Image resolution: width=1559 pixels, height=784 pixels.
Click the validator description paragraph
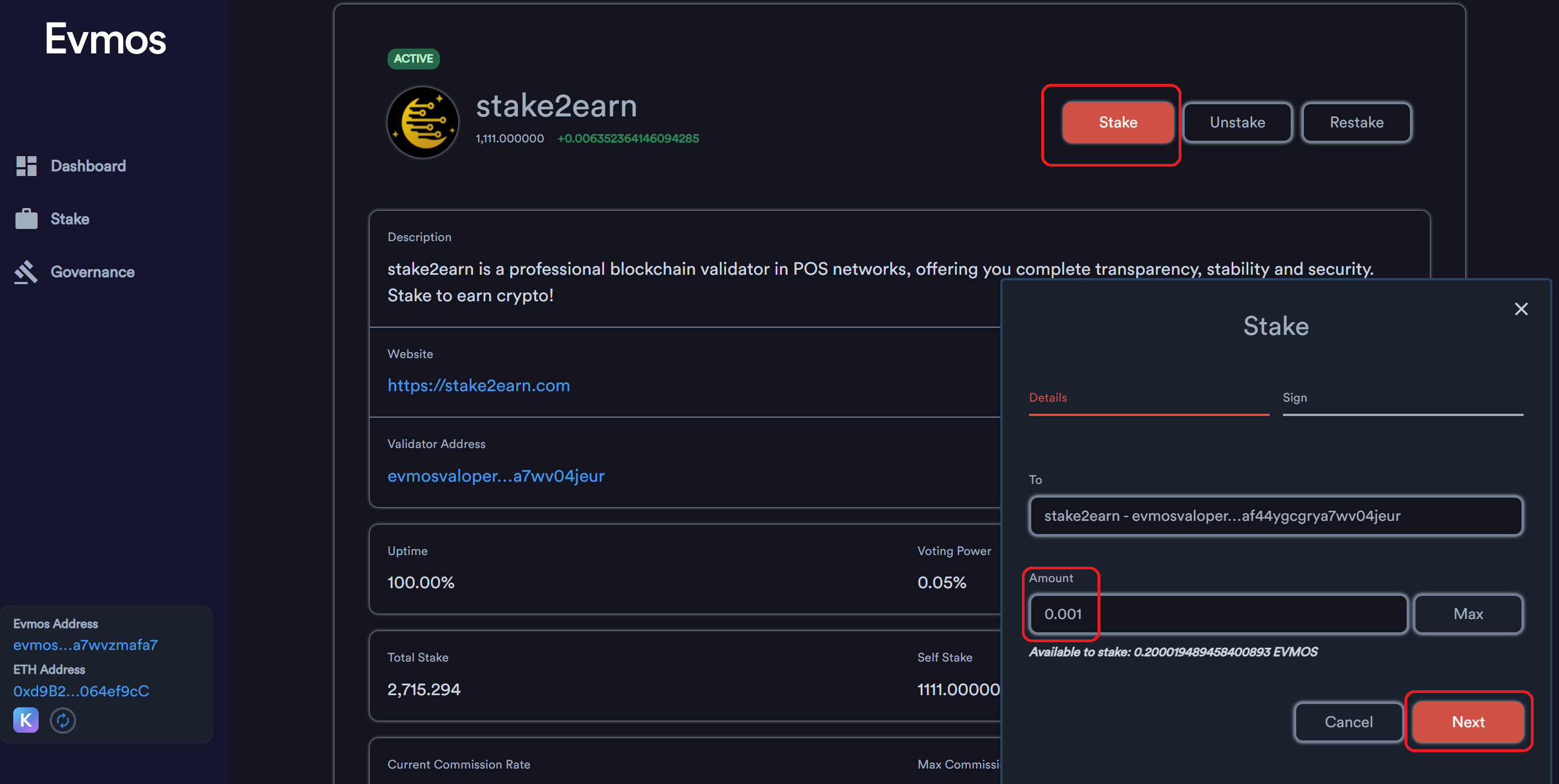tap(880, 282)
